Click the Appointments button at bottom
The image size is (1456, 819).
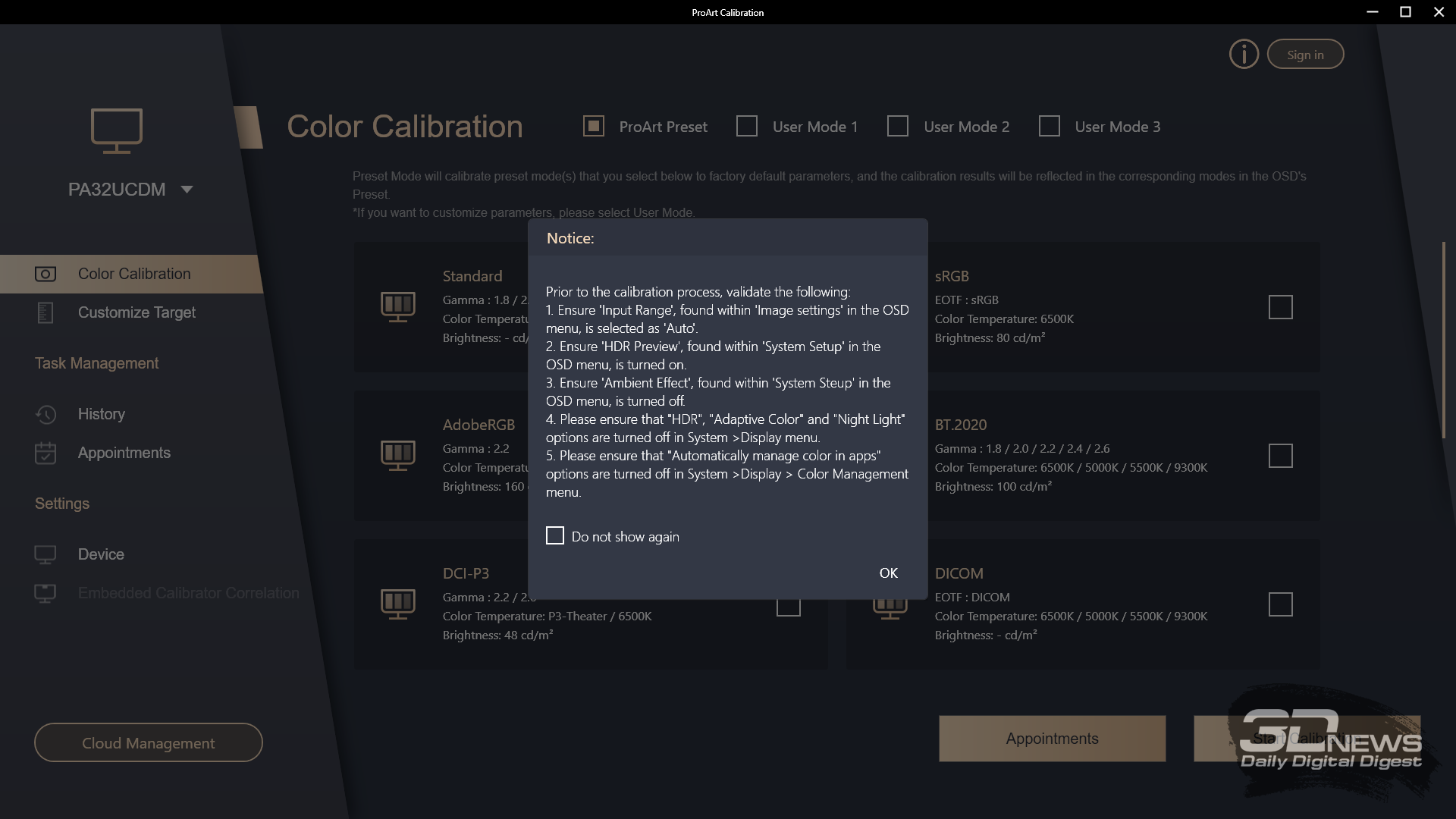pos(1053,739)
